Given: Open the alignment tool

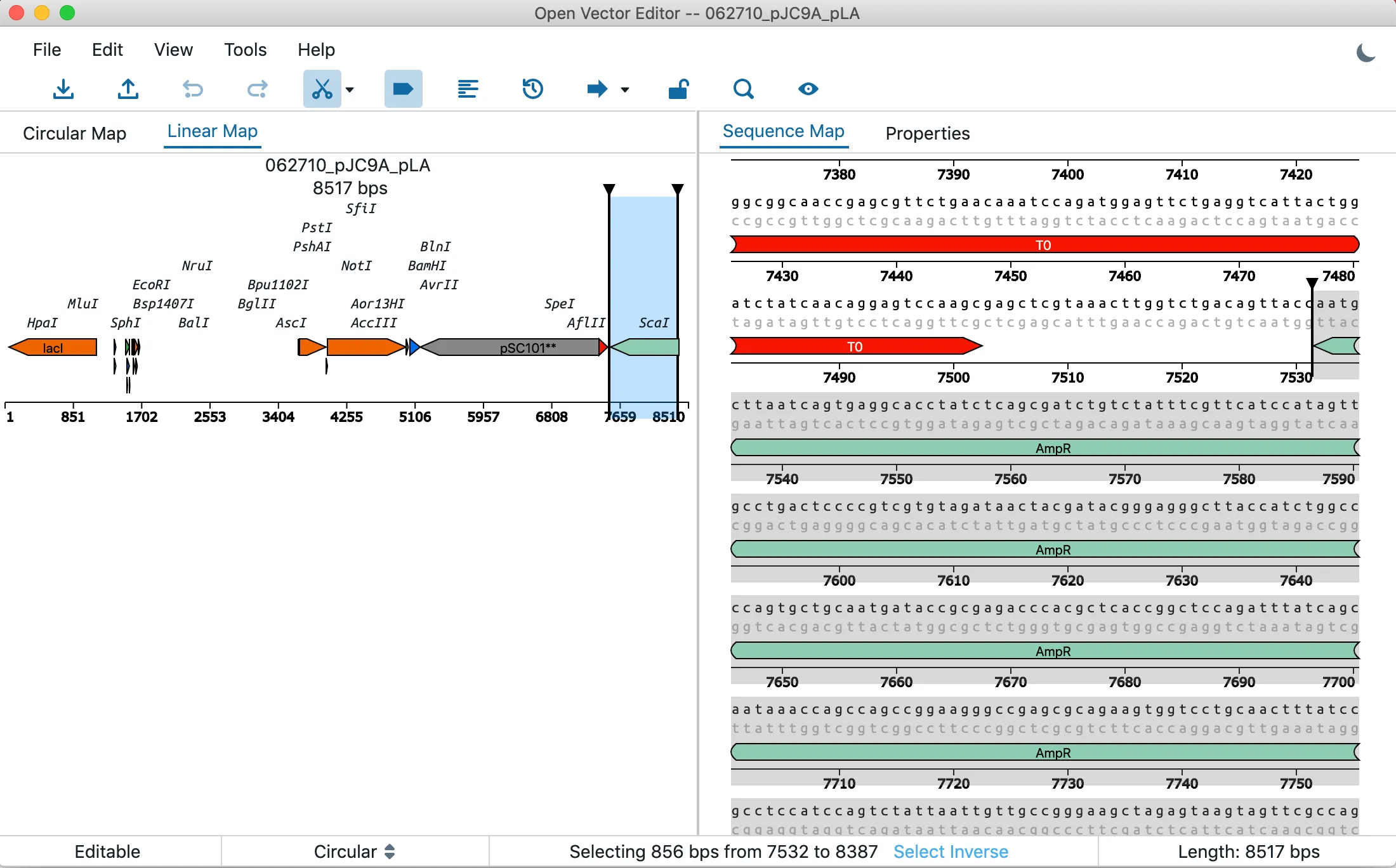Looking at the screenshot, I should 468,89.
